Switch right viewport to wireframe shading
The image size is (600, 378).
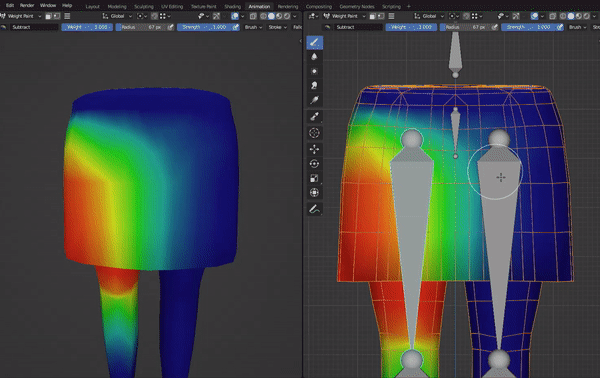click(x=563, y=16)
